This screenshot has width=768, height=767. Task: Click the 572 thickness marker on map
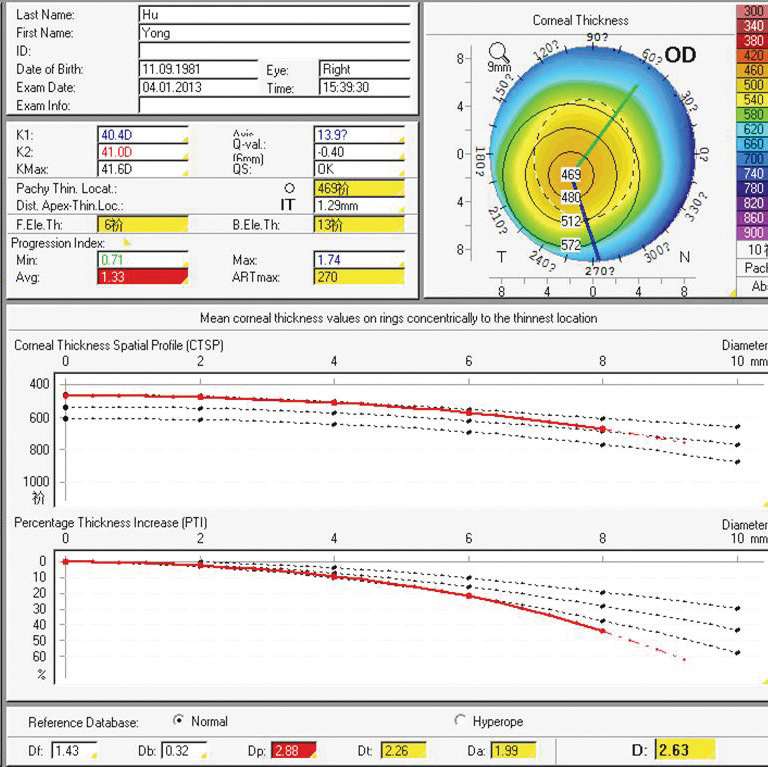pyautogui.click(x=570, y=244)
